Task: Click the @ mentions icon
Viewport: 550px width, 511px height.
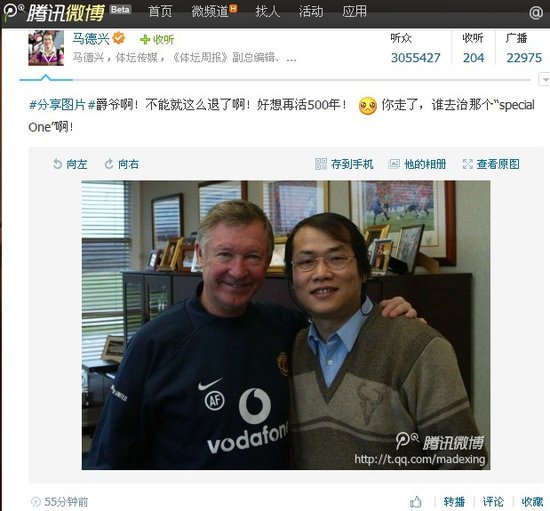Action: pos(536,13)
